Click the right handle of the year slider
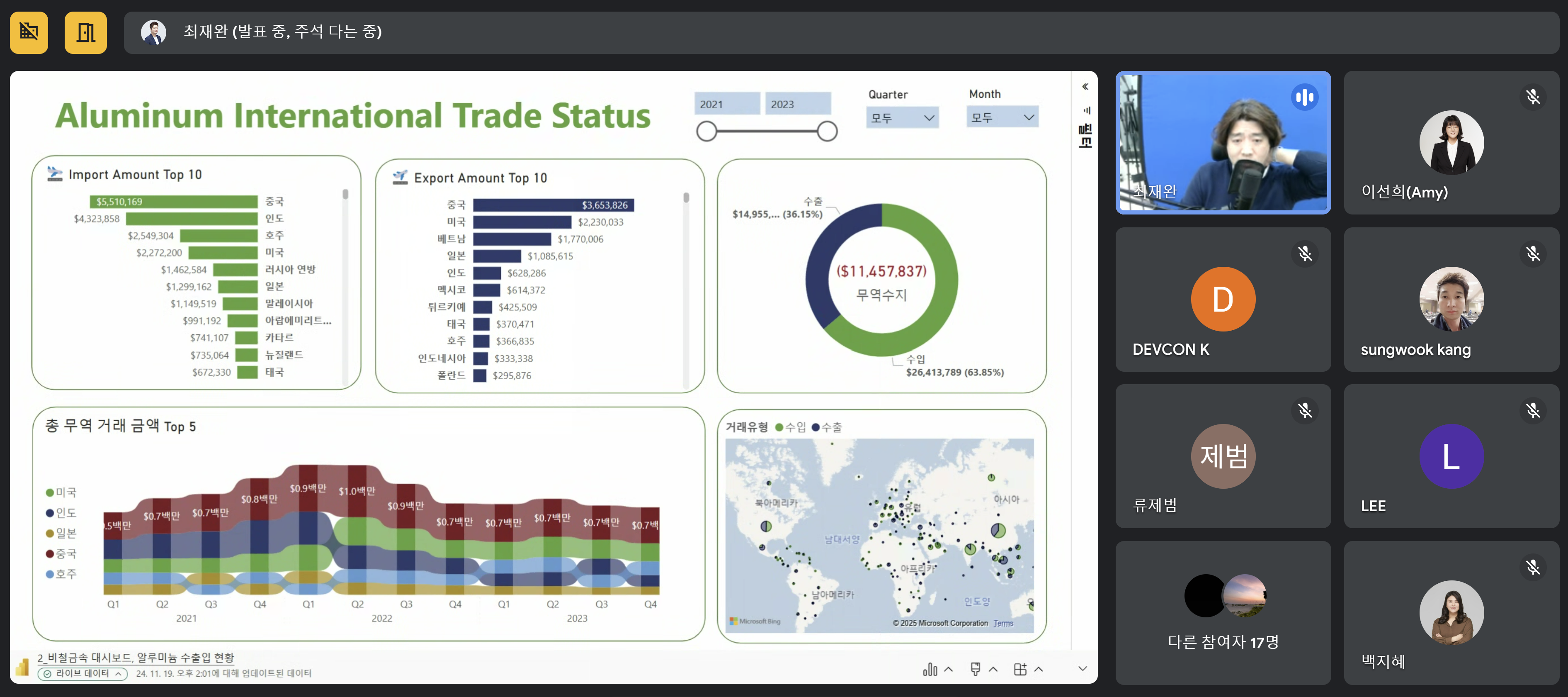Image resolution: width=1568 pixels, height=697 pixels. click(x=827, y=131)
